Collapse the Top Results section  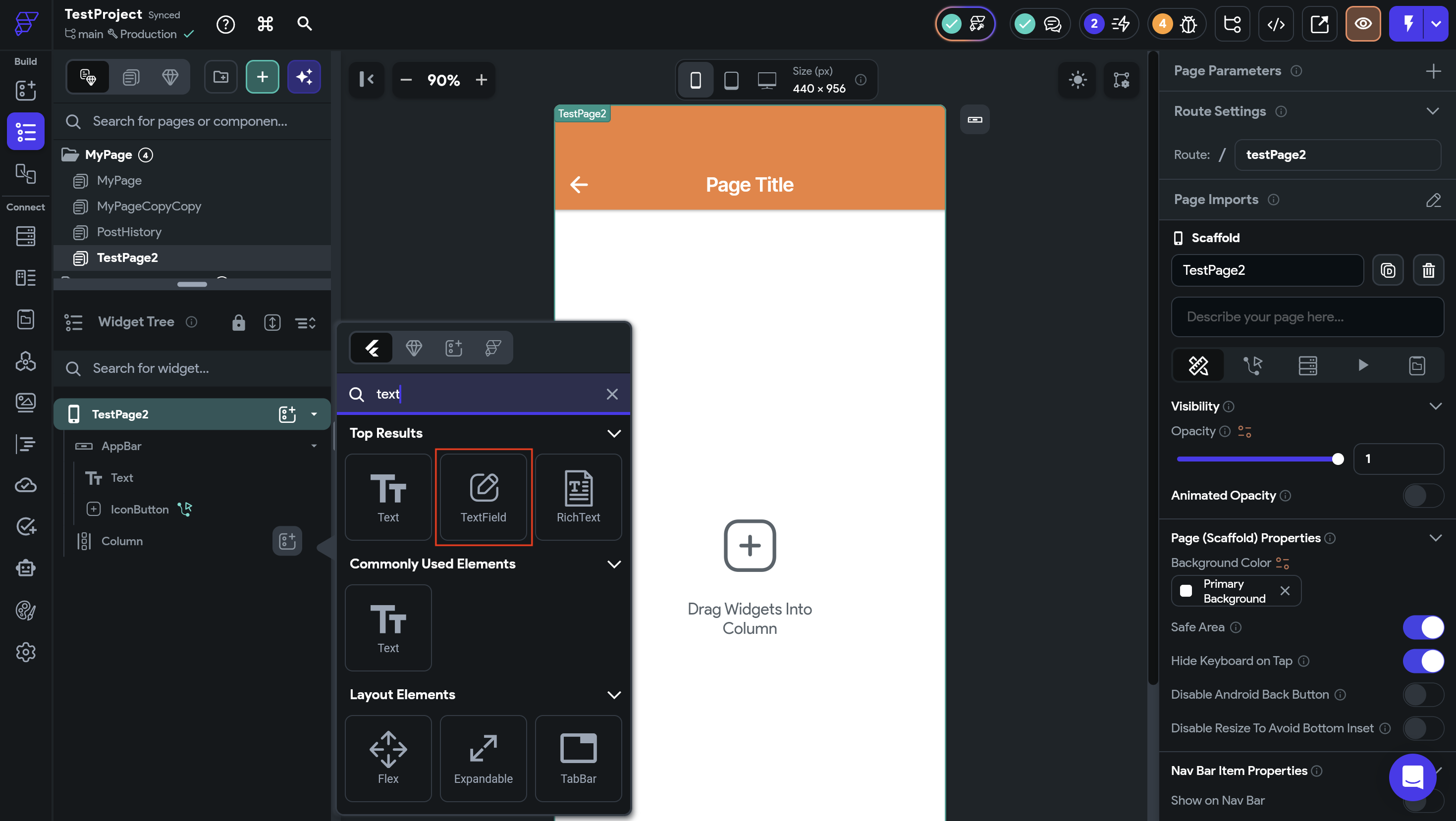click(614, 433)
